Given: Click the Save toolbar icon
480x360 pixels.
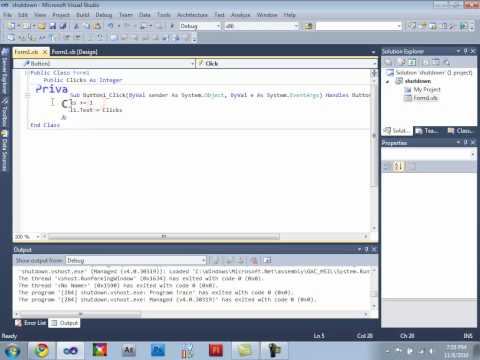Looking at the screenshot, I should (53, 26).
